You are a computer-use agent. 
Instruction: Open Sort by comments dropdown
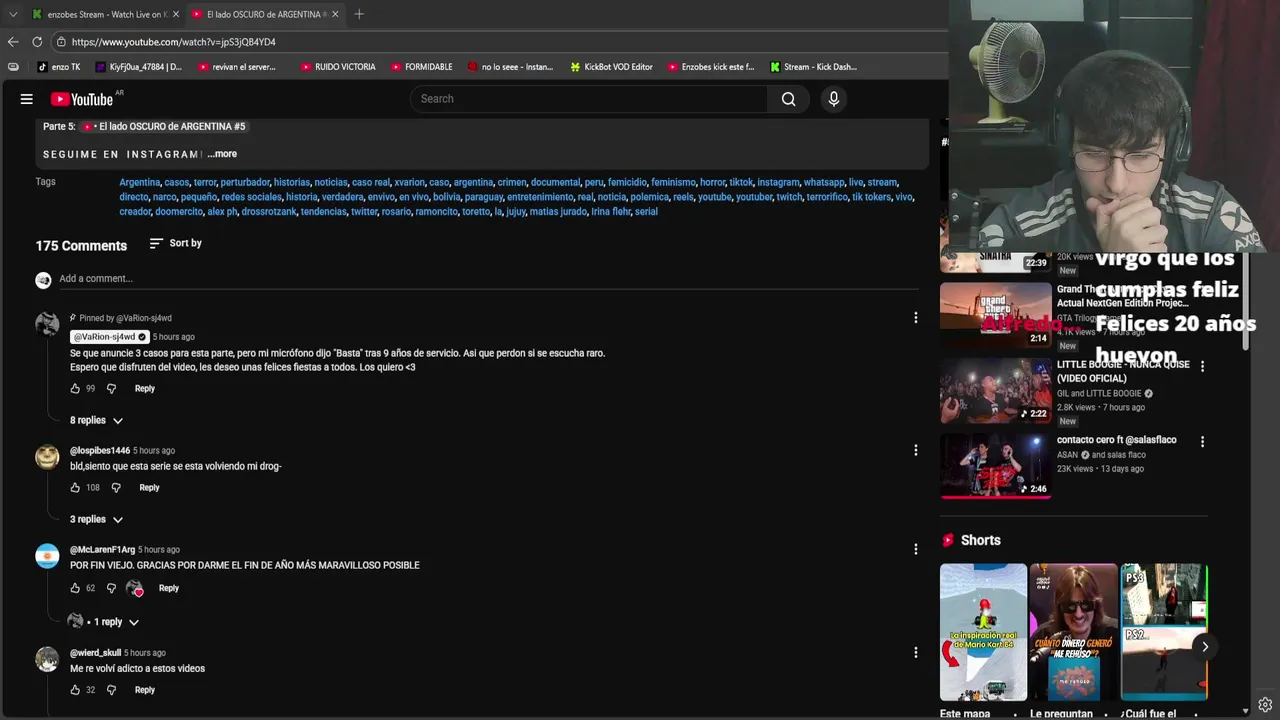[176, 243]
